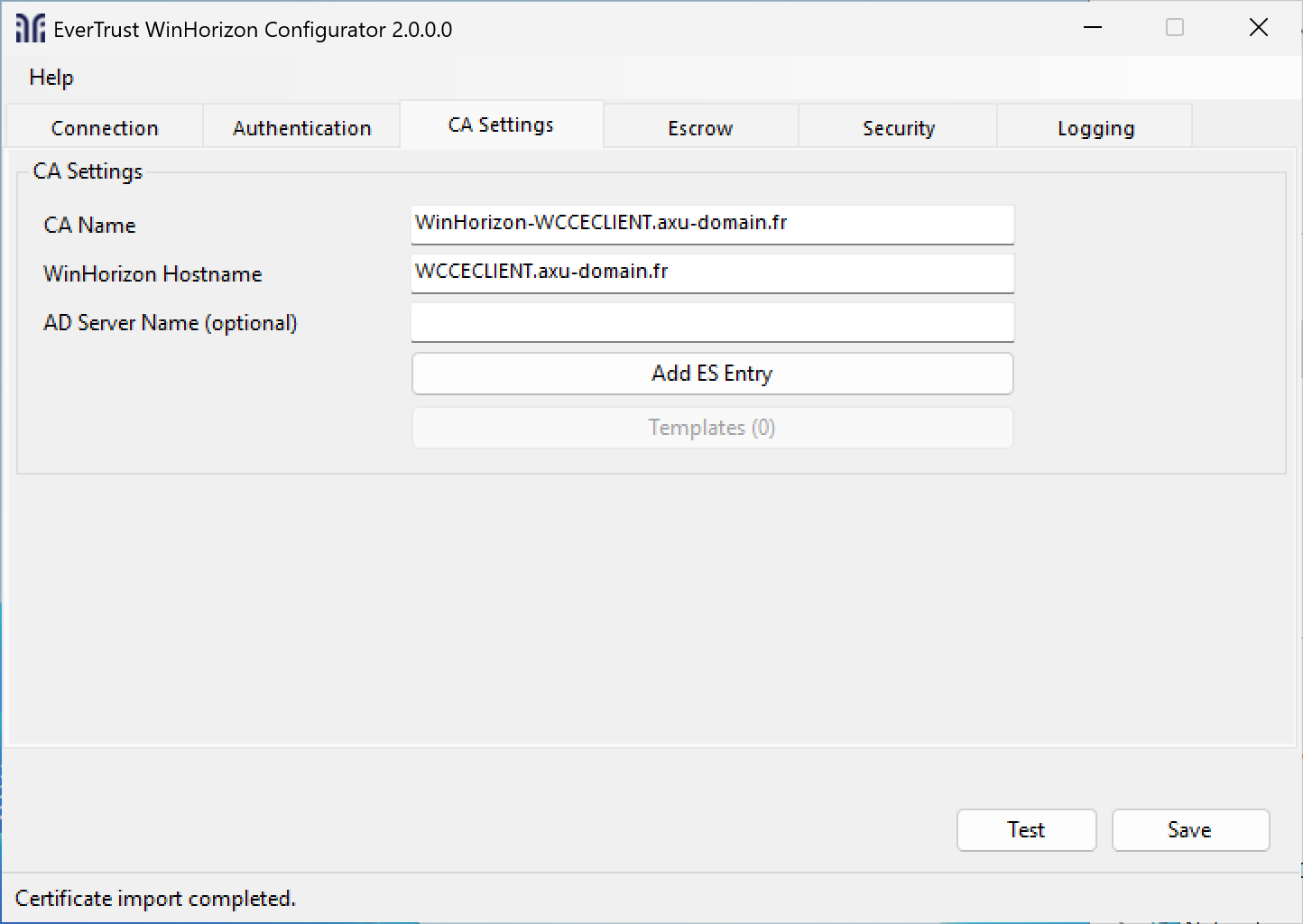The height and width of the screenshot is (924, 1303).
Task: Open the Logging tab
Action: click(x=1095, y=127)
